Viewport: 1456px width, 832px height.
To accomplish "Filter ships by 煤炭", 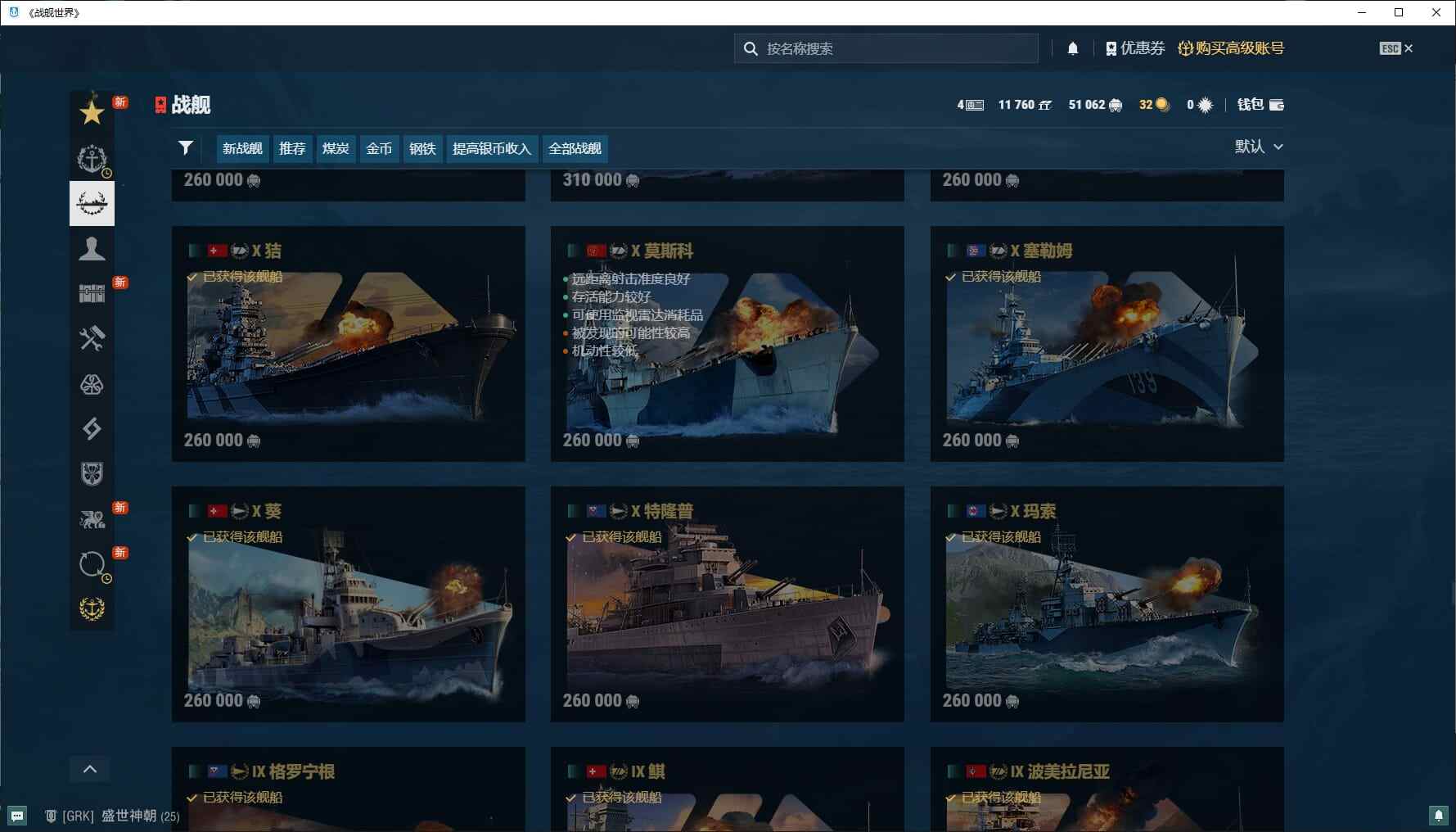I will click(336, 148).
